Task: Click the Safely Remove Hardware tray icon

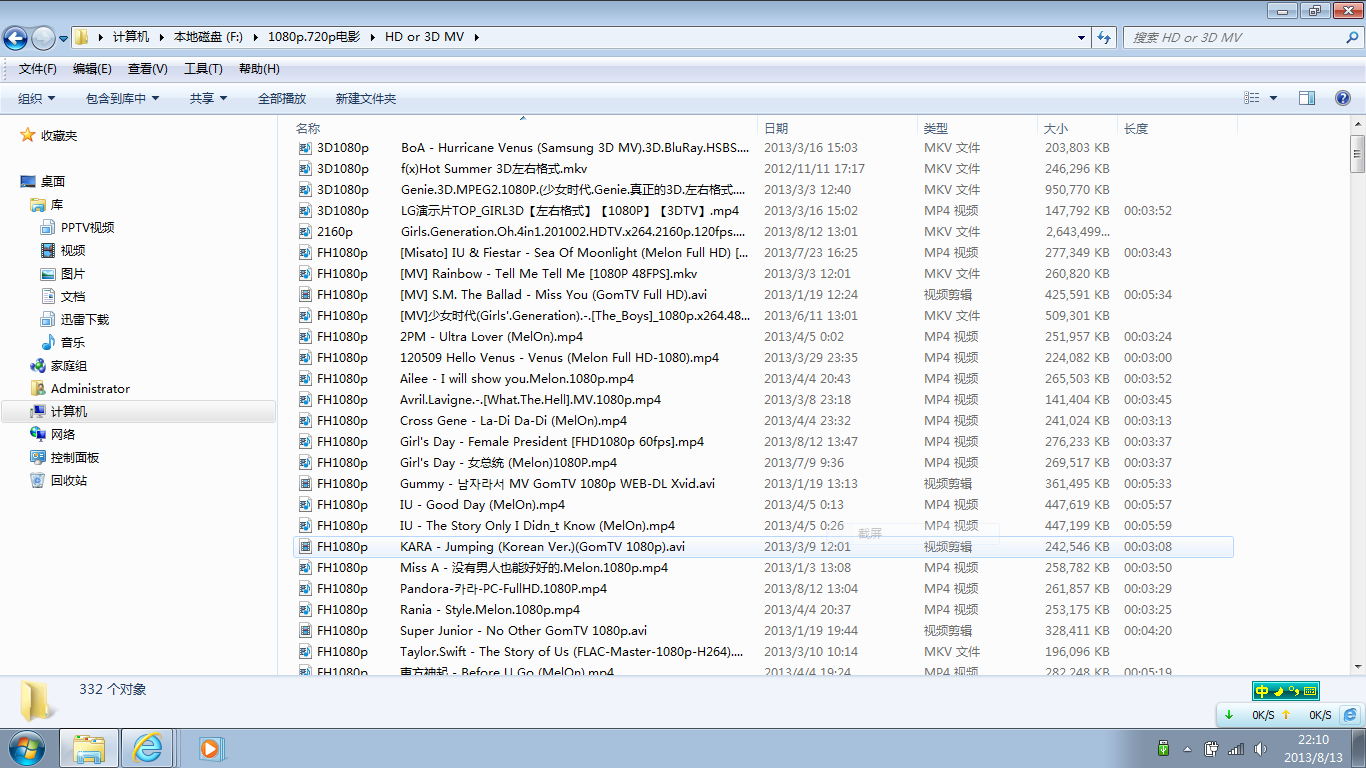Action: [1163, 748]
